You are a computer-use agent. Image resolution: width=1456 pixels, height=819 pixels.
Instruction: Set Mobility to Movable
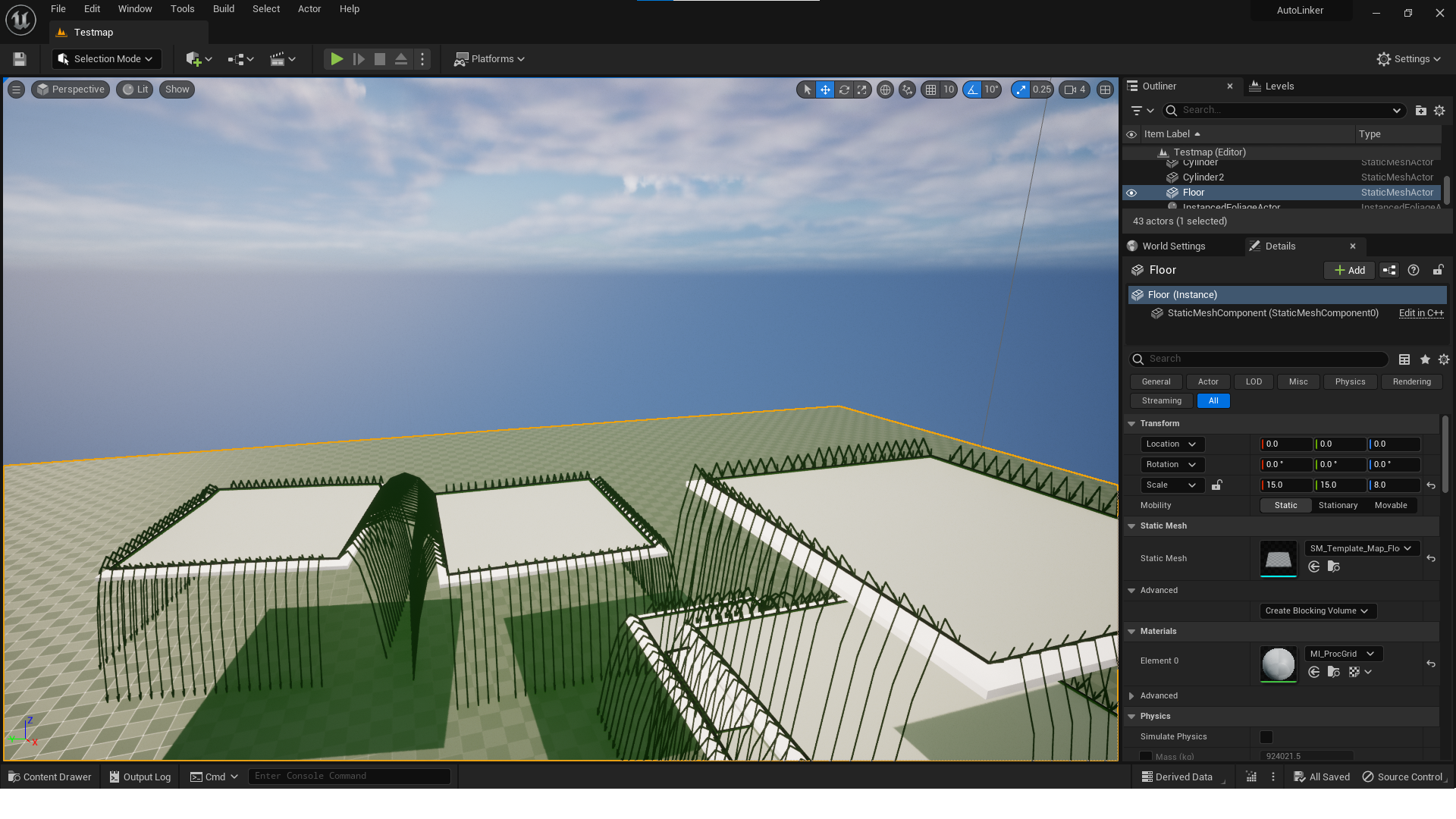pyautogui.click(x=1390, y=506)
